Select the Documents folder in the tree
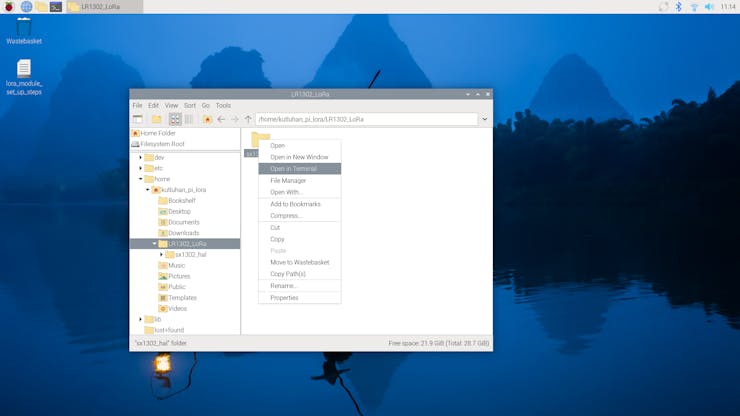Image resolution: width=740 pixels, height=416 pixels. tap(179, 222)
